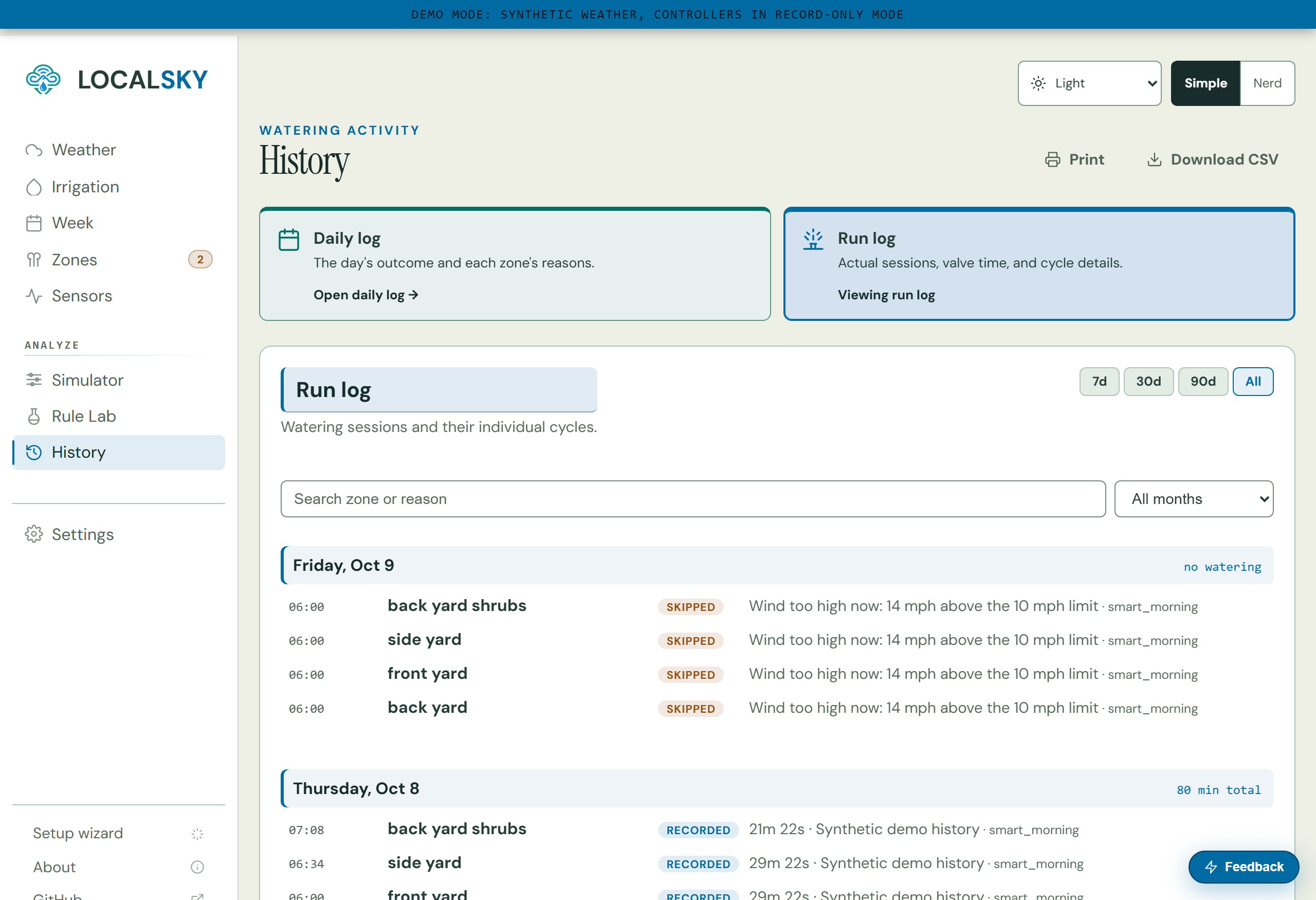The image size is (1316, 900).
Task: Click the Setup wizard sparkle icon
Action: (x=197, y=834)
